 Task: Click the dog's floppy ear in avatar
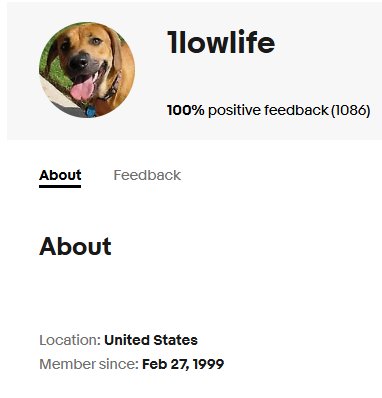(116, 50)
